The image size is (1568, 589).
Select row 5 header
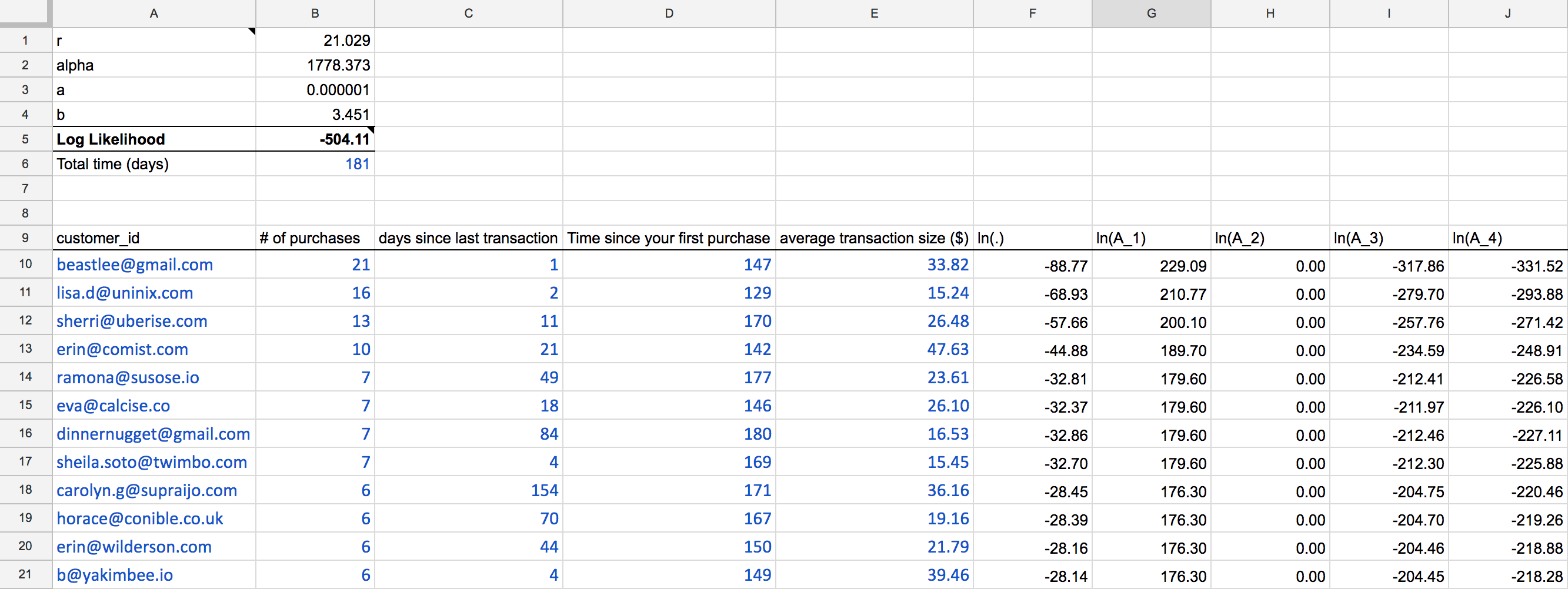[x=25, y=139]
